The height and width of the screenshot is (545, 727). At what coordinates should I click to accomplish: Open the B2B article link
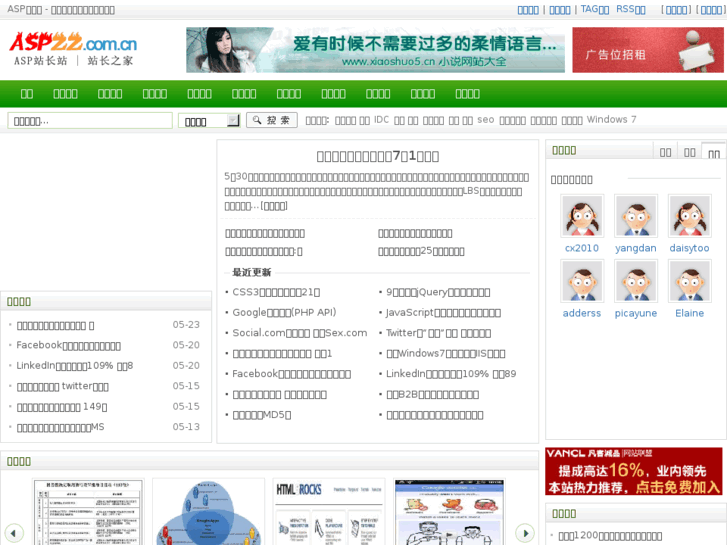[433, 394]
